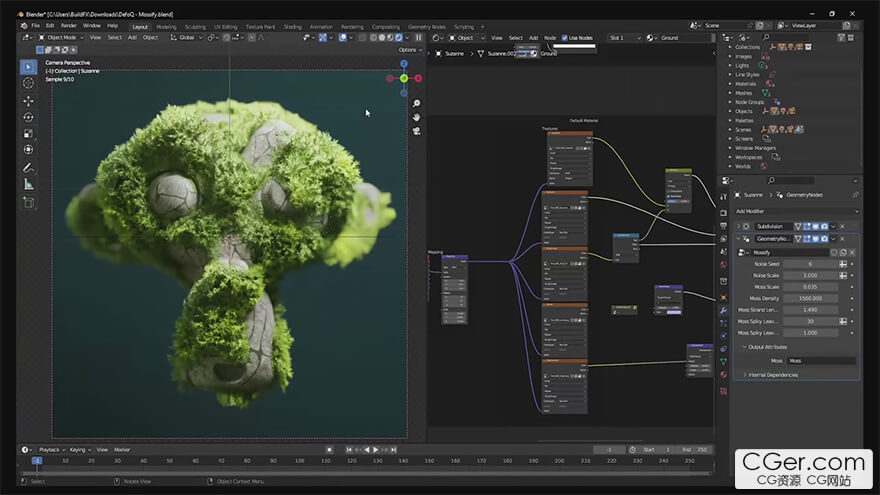This screenshot has width=880, height=495.
Task: Click the Scene name field
Action: click(724, 26)
